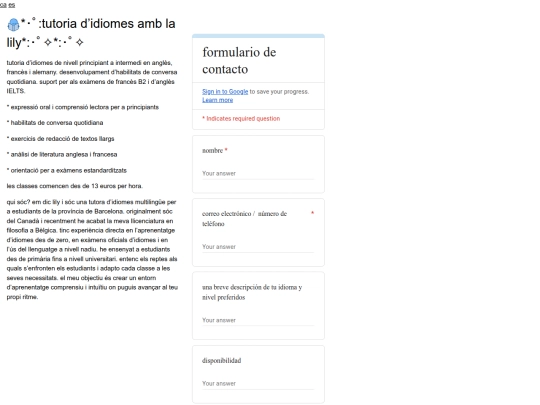Image resolution: width=540 pixels, height=405 pixels.
Task: Click the bullet "expressió oral i comprensió lectora per a principiants"
Action: click(83, 107)
